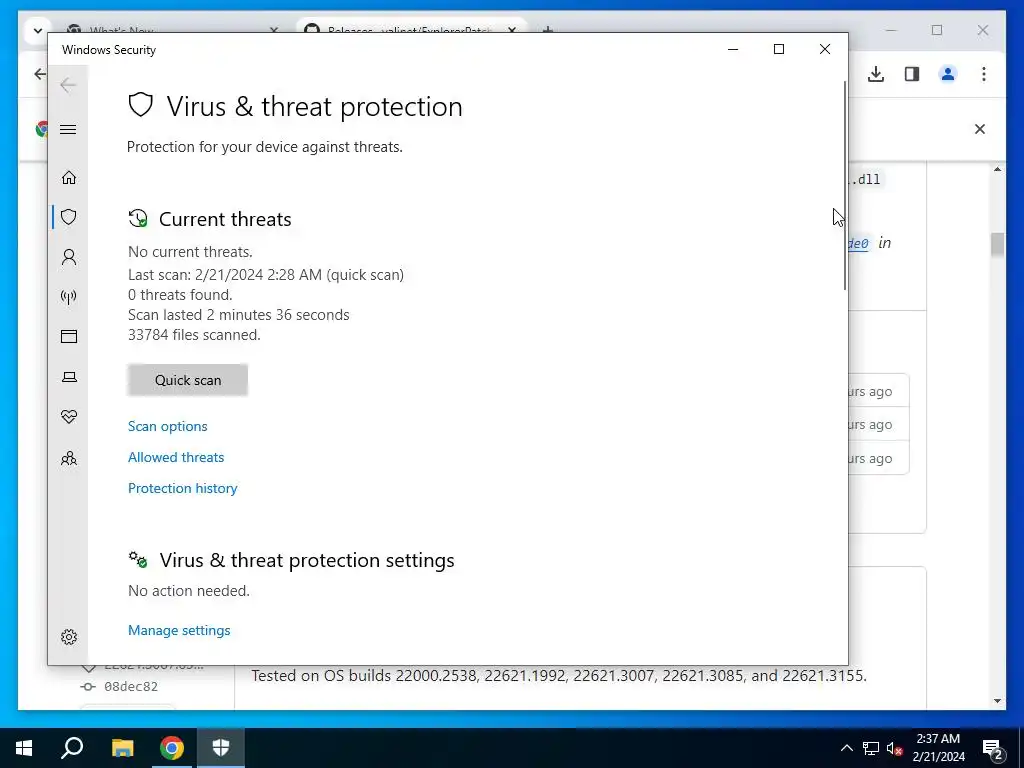The height and width of the screenshot is (768, 1024).
Task: Open Action Center notifications icon
Action: click(993, 748)
